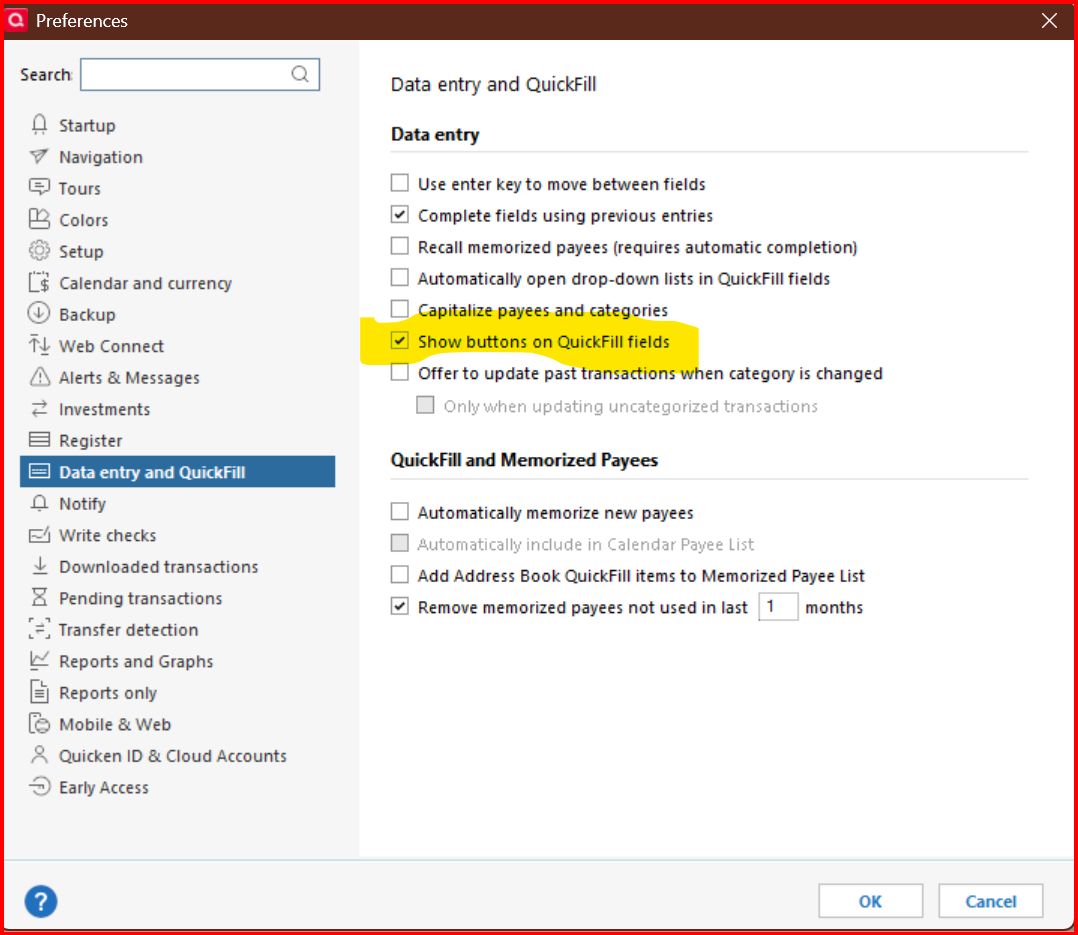Open Web Connect preferences

111,346
